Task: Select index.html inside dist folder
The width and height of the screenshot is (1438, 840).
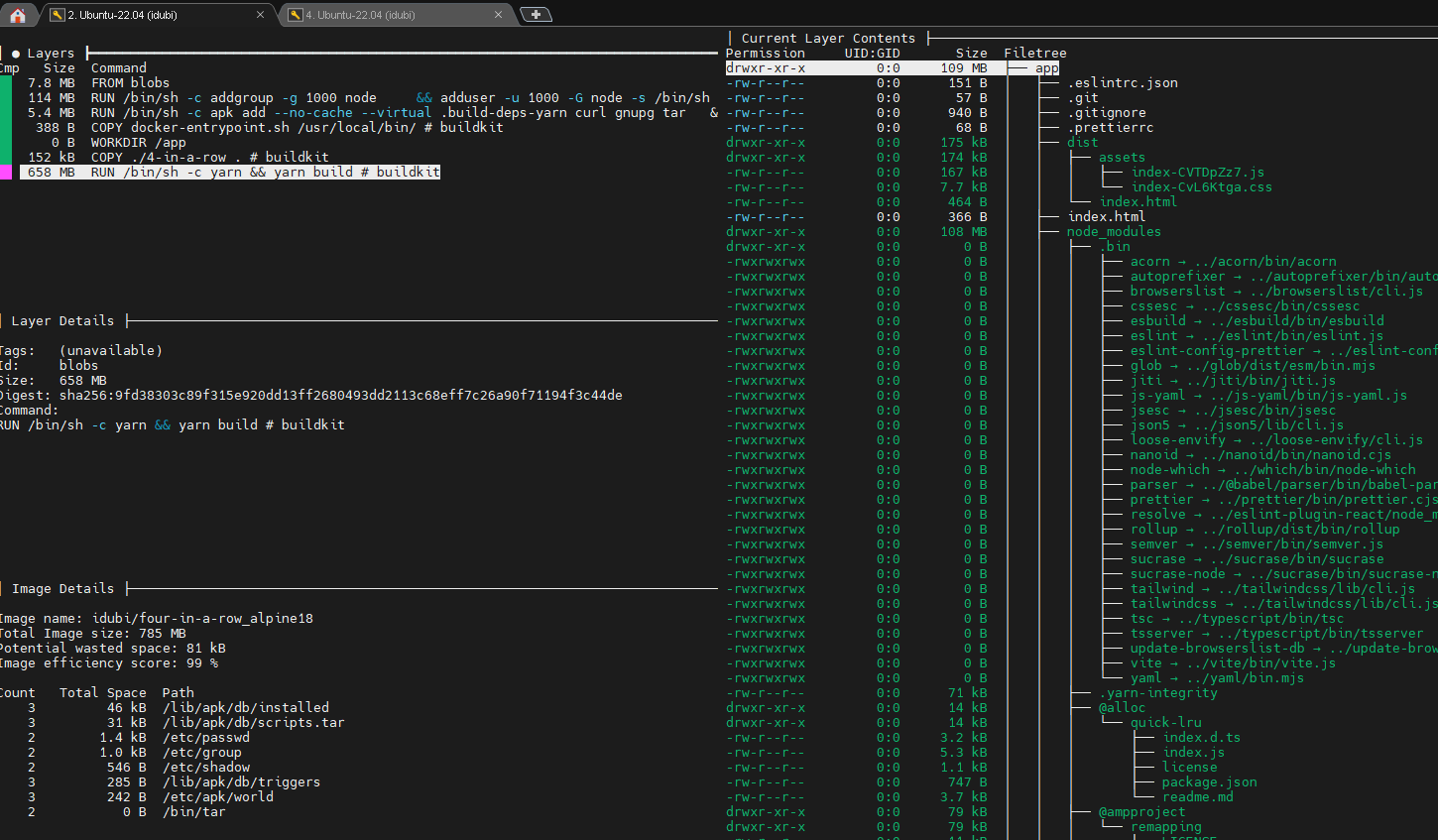Action: pyautogui.click(x=1138, y=201)
